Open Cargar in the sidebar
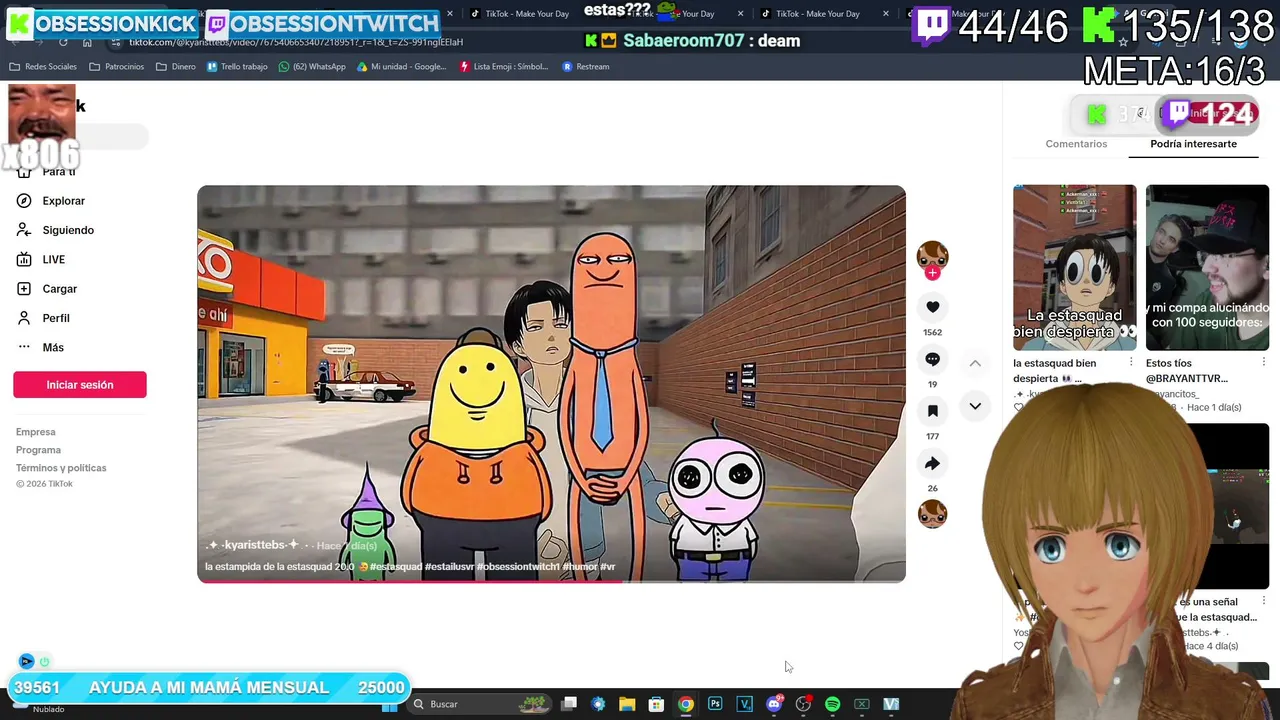The image size is (1280, 720). tap(59, 289)
